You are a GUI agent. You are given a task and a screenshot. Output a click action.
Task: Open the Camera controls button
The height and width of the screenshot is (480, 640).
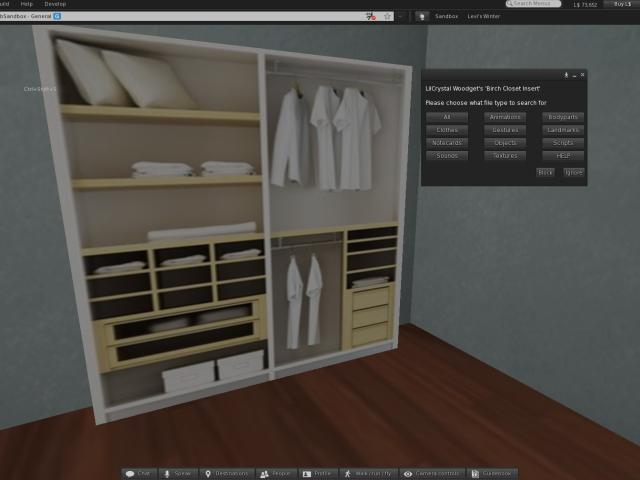(431, 473)
